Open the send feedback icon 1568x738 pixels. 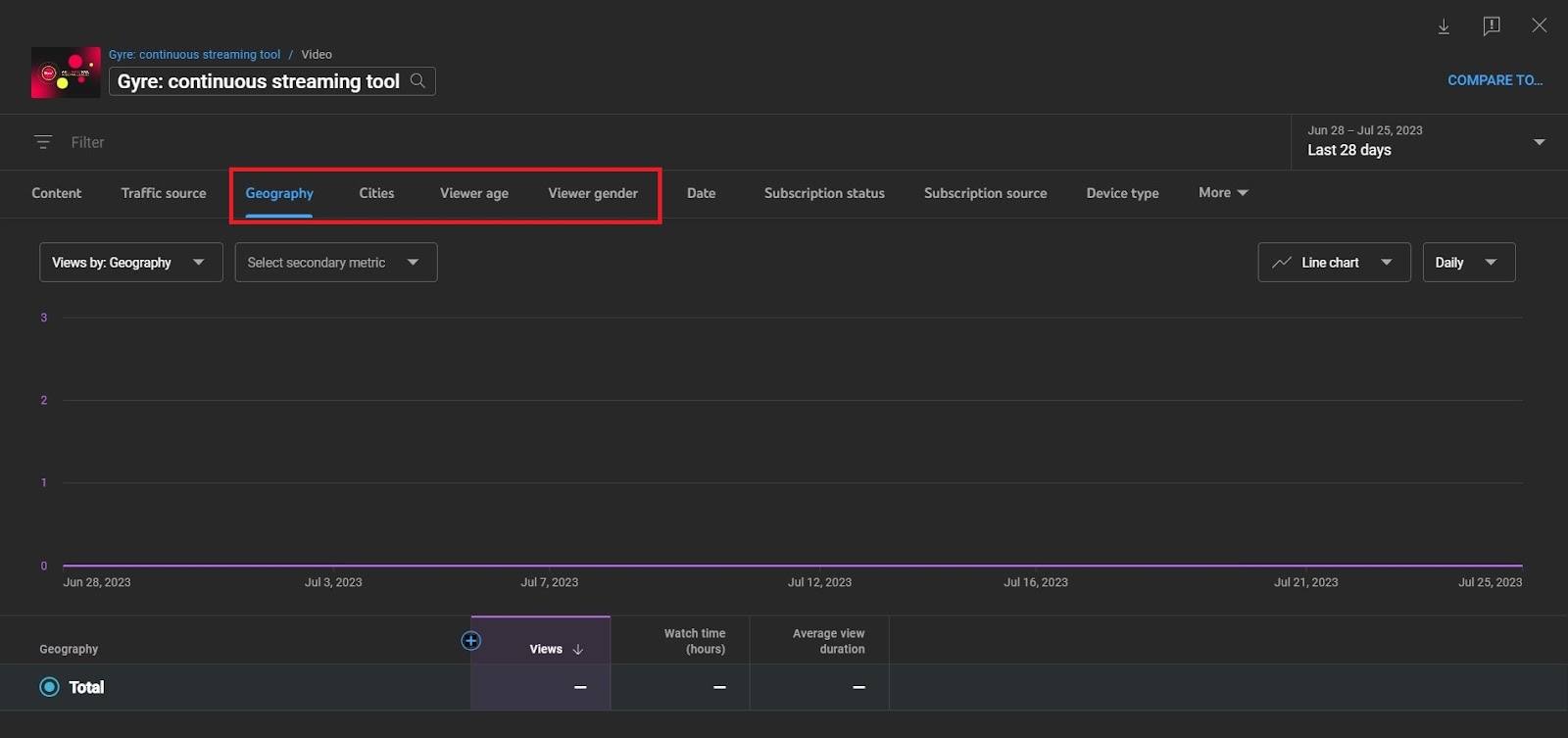click(1492, 26)
